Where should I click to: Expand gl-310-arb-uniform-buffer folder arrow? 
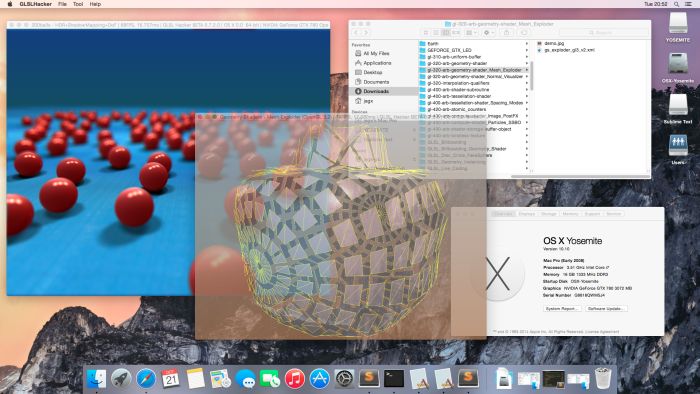coord(526,57)
